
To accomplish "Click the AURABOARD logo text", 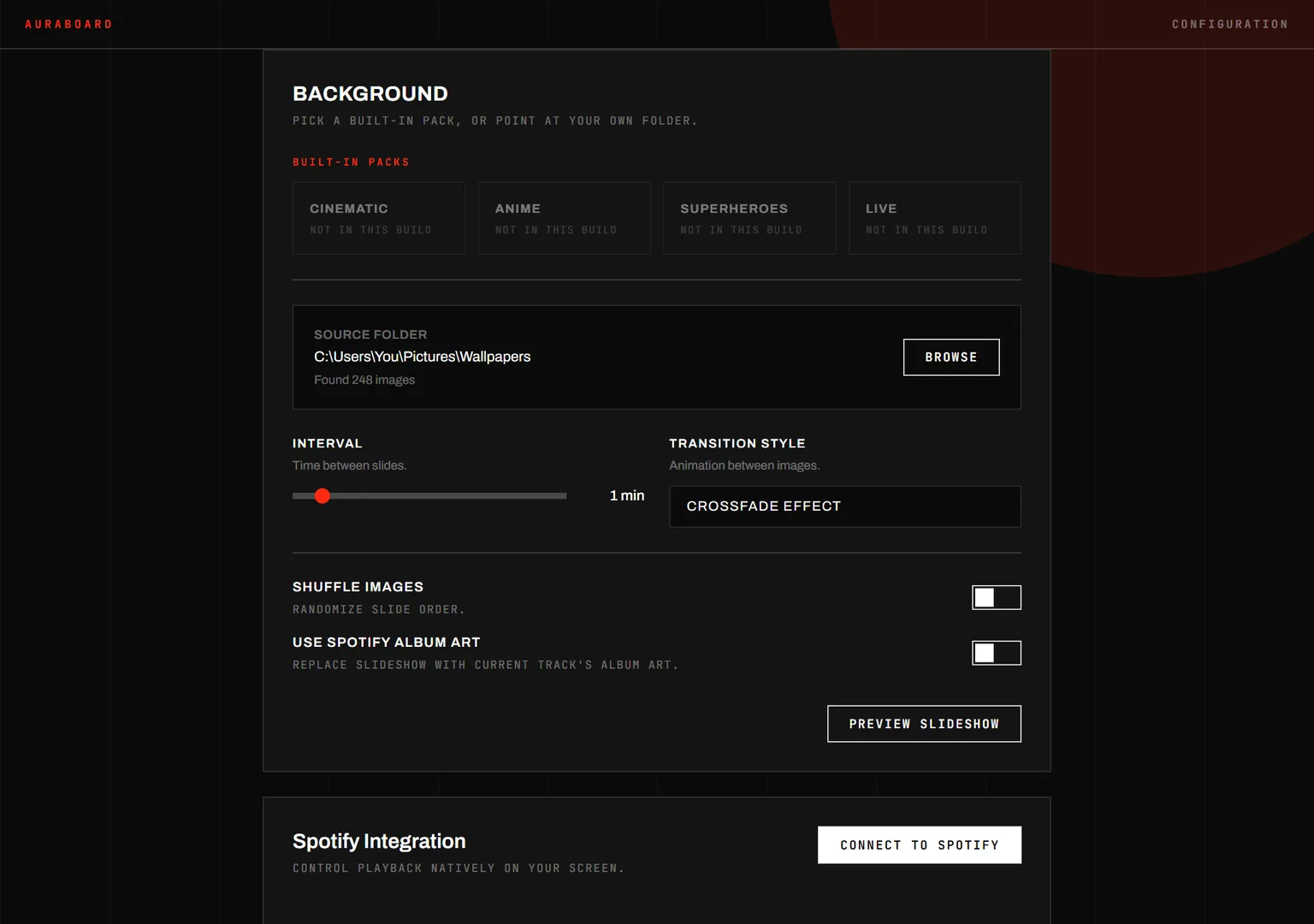I will 68,24.
